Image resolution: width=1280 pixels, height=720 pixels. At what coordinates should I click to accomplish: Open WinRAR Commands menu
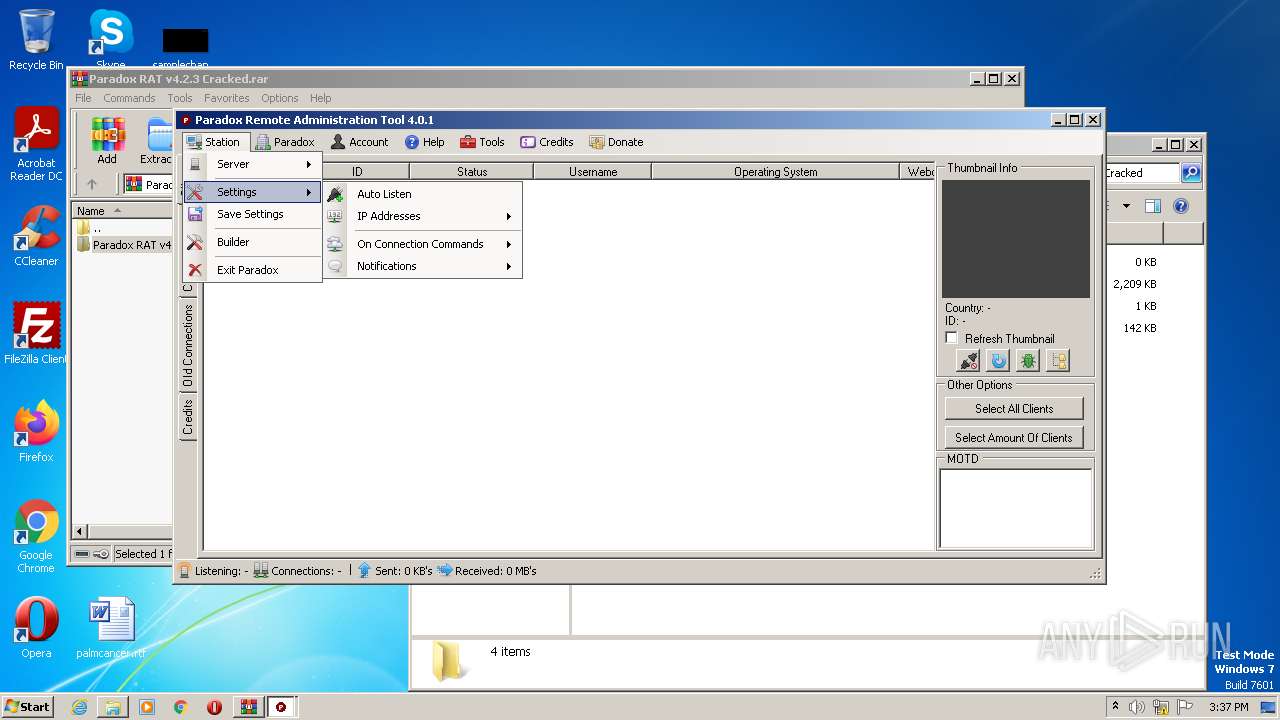click(x=129, y=98)
